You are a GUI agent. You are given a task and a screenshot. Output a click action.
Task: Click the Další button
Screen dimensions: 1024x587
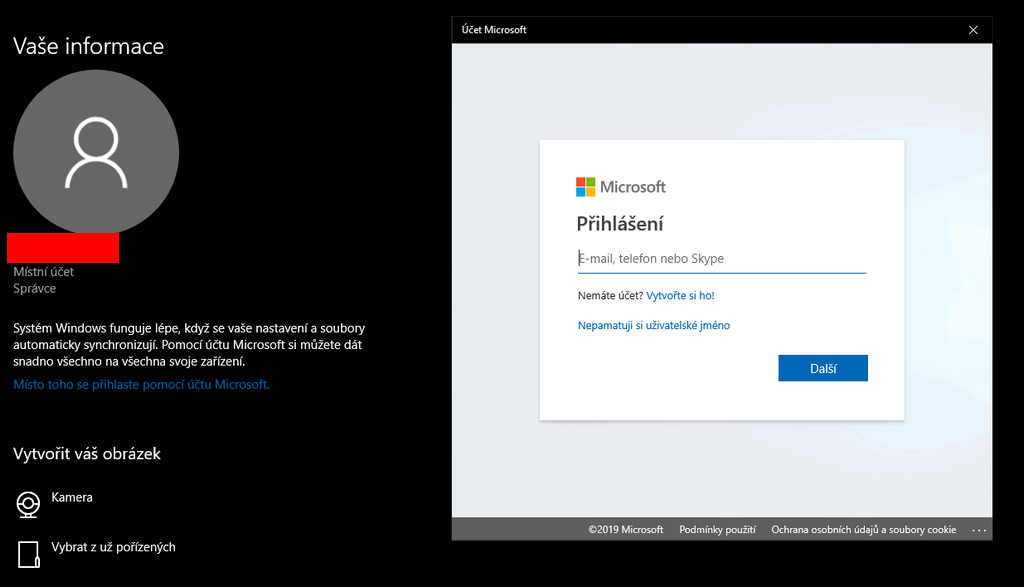point(823,368)
